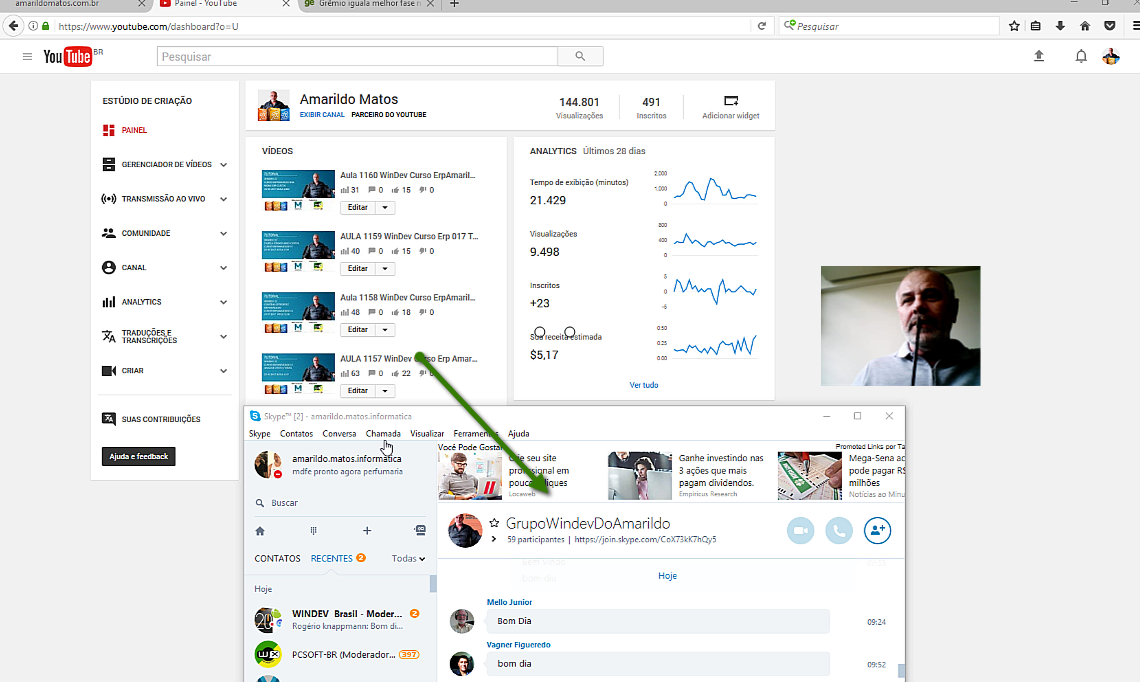
Task: Start a voice call in Skype group
Action: click(x=839, y=531)
